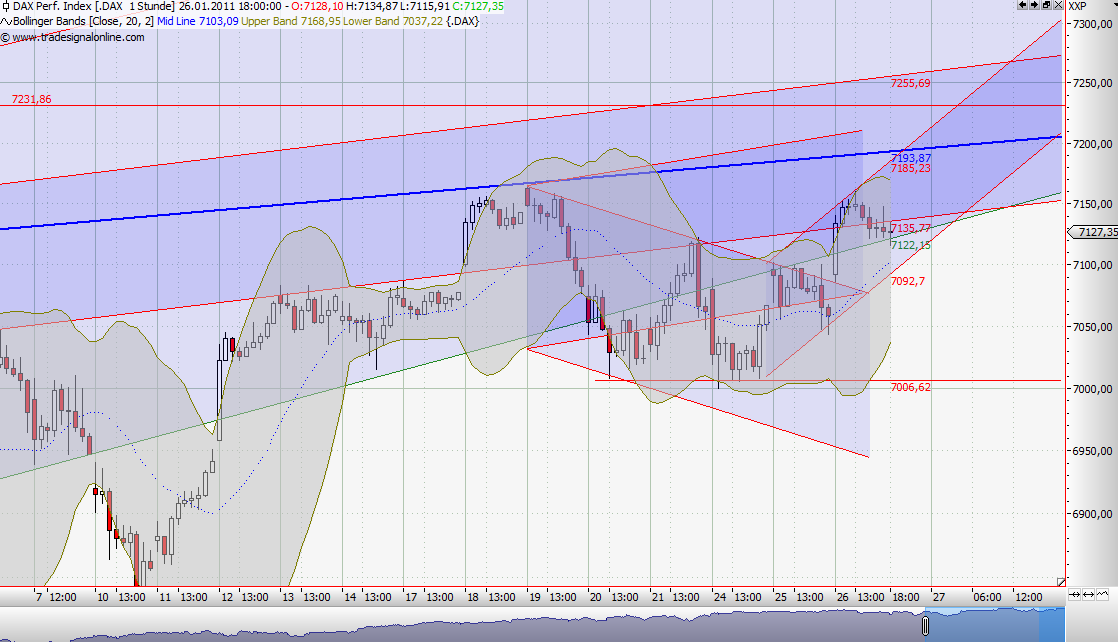Click the 7231,86 price label on the left

31,100
